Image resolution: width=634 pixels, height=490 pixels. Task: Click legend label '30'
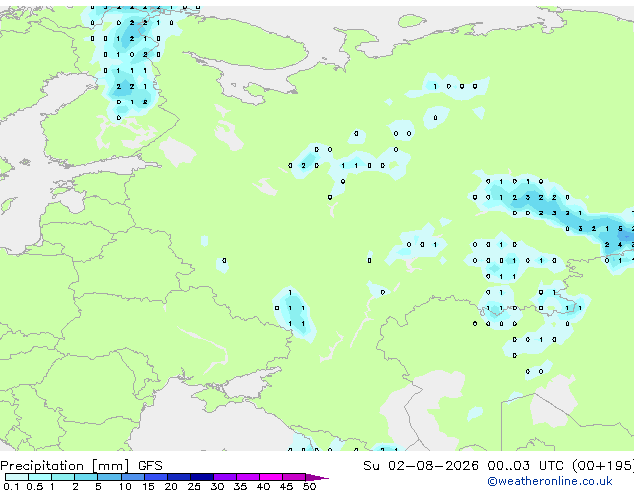217,486
